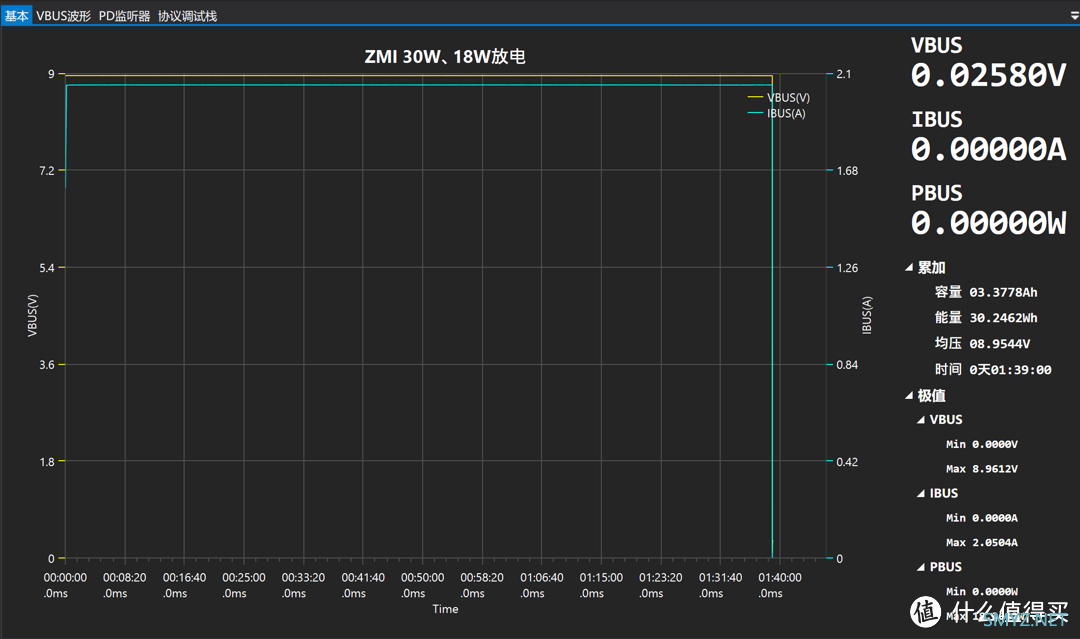1080x639 pixels.
Task: Collapse the VBUS extremes group
Action: (921, 420)
